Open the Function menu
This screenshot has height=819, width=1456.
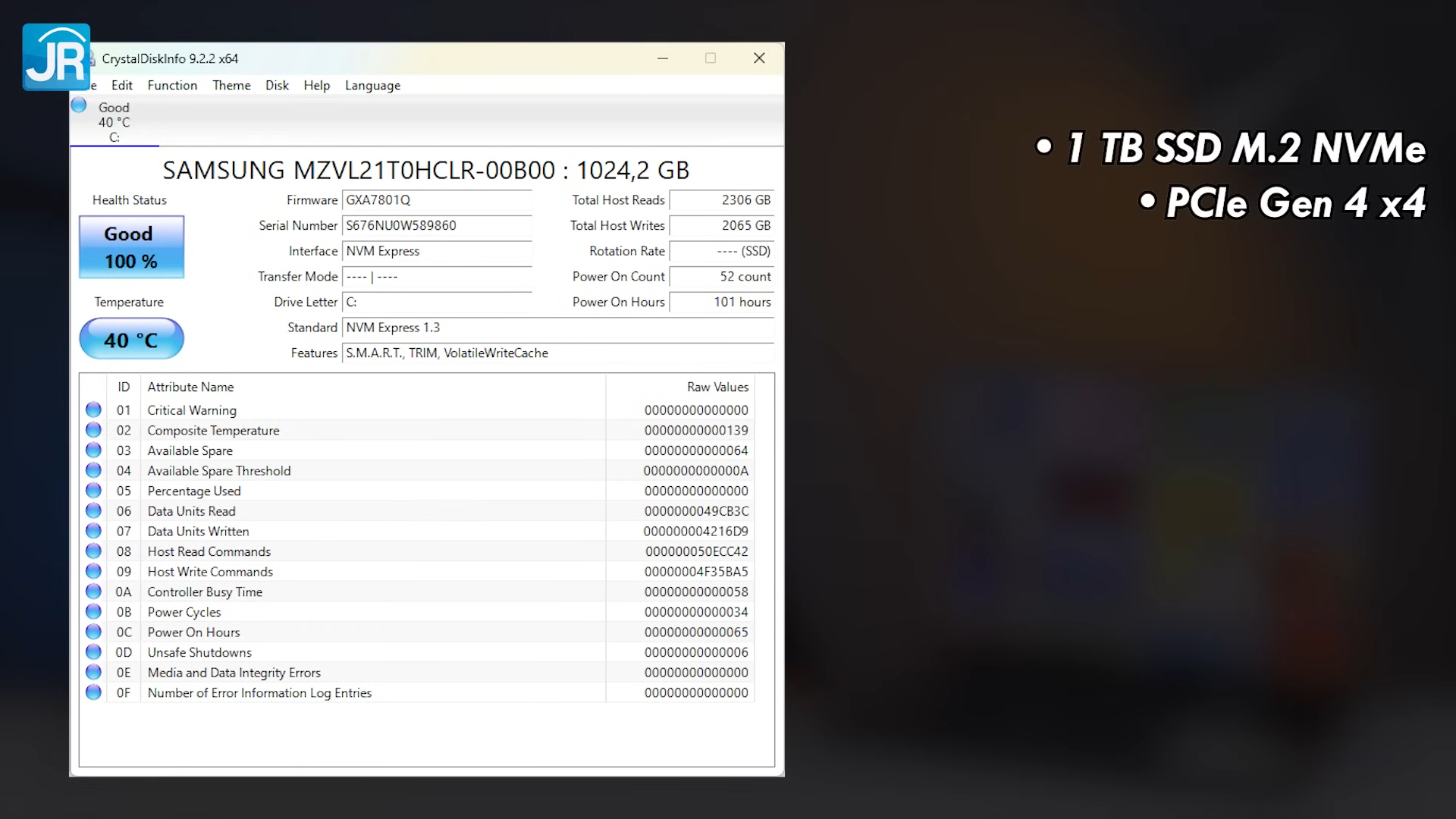[x=172, y=86]
